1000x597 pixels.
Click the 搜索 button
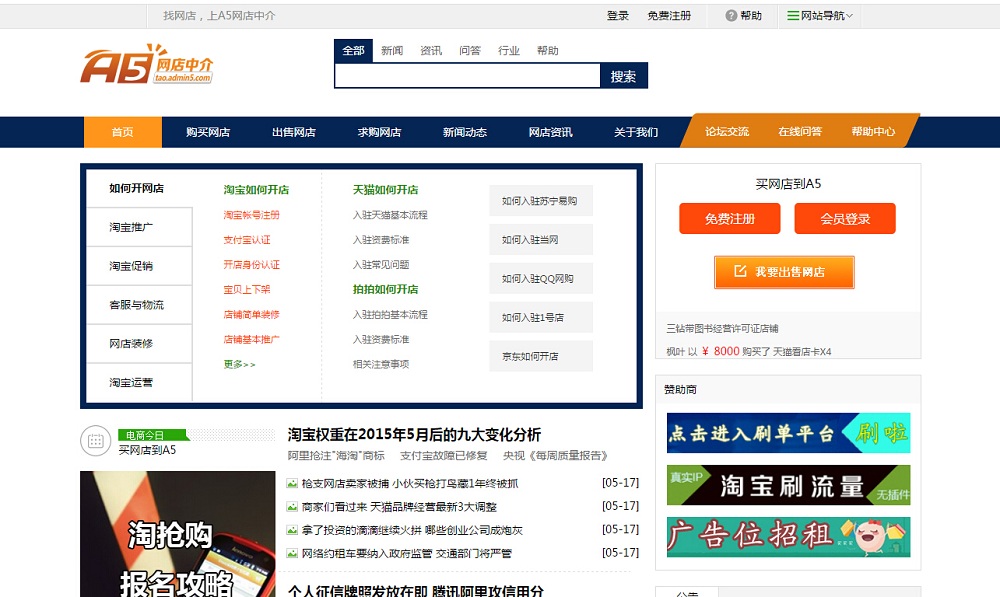click(624, 76)
